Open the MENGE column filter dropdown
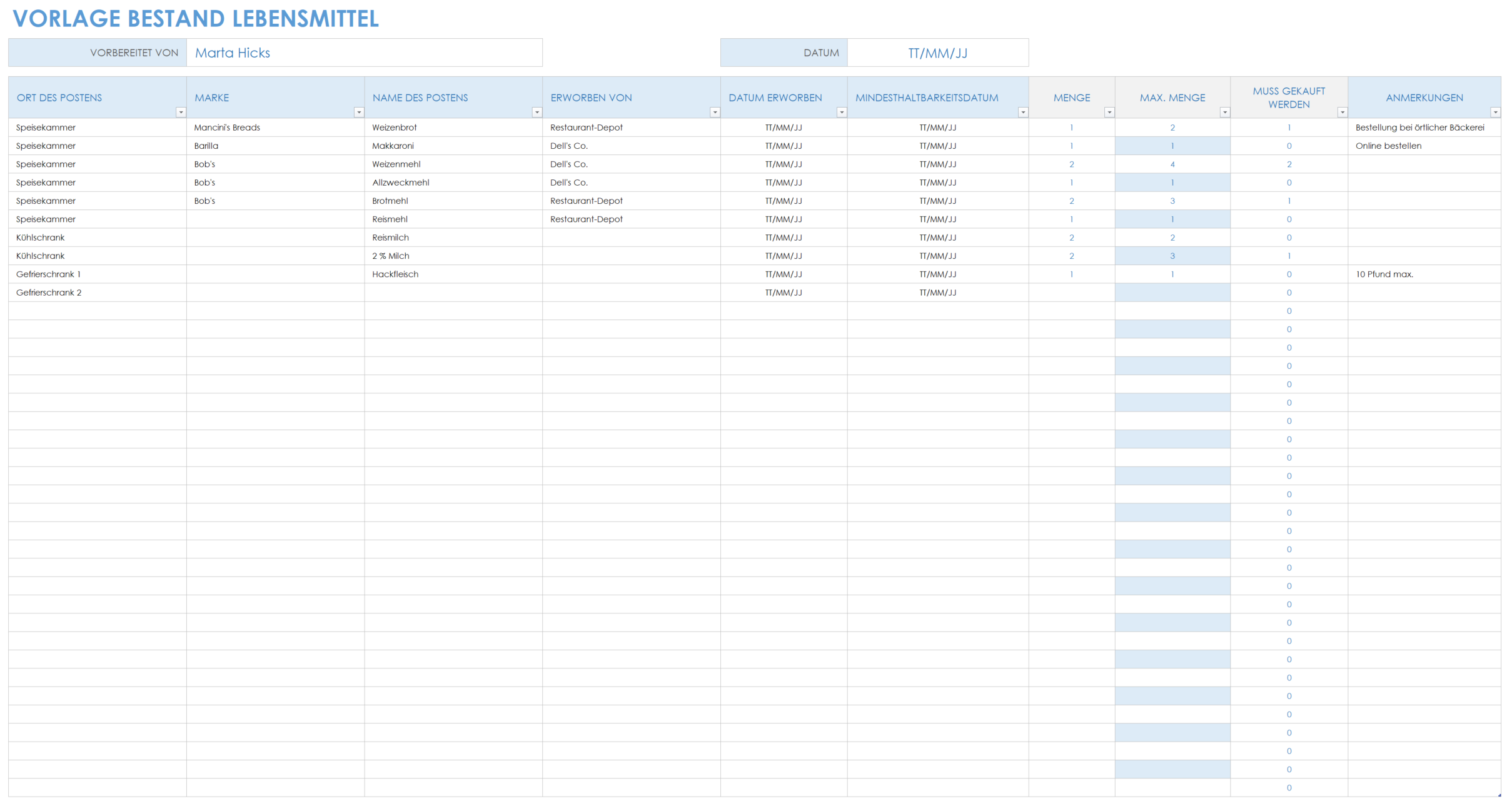1512x801 pixels. pos(1109,113)
